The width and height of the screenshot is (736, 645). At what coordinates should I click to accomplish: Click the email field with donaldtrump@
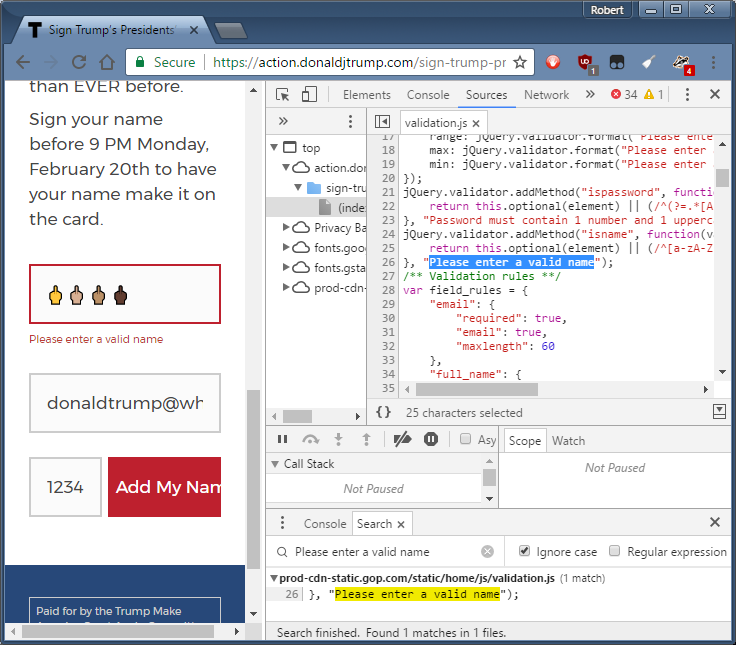coord(125,403)
